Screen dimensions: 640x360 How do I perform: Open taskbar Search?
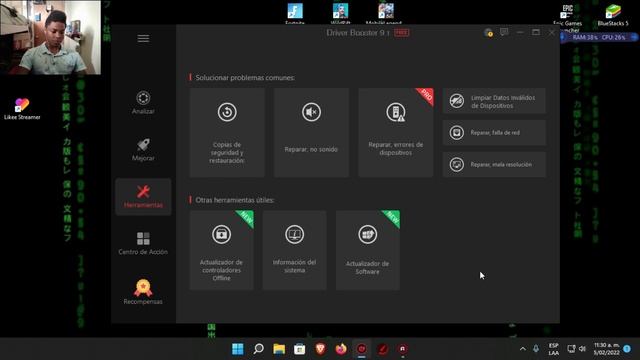258,349
